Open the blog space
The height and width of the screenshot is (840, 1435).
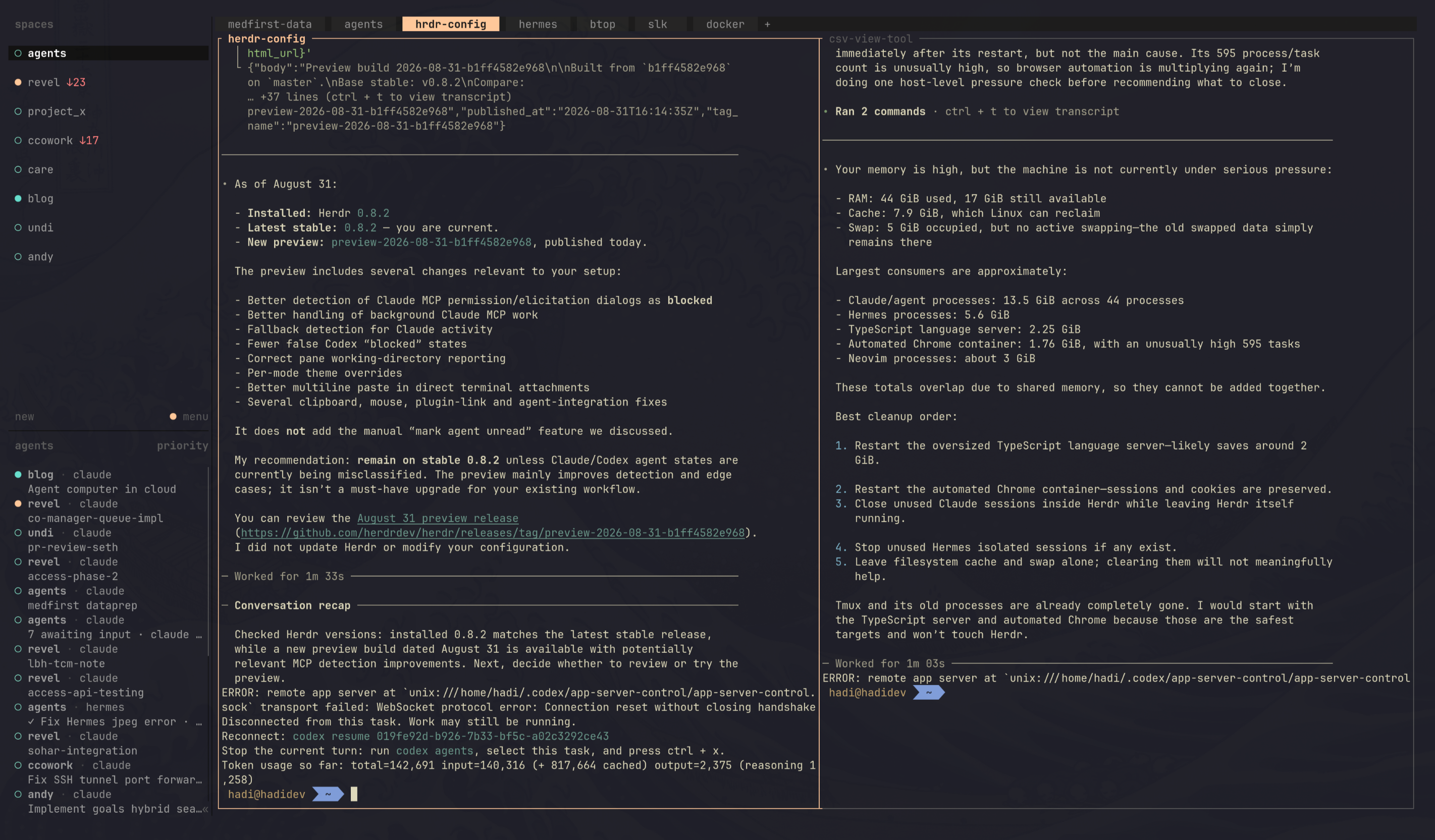pyautogui.click(x=108, y=198)
